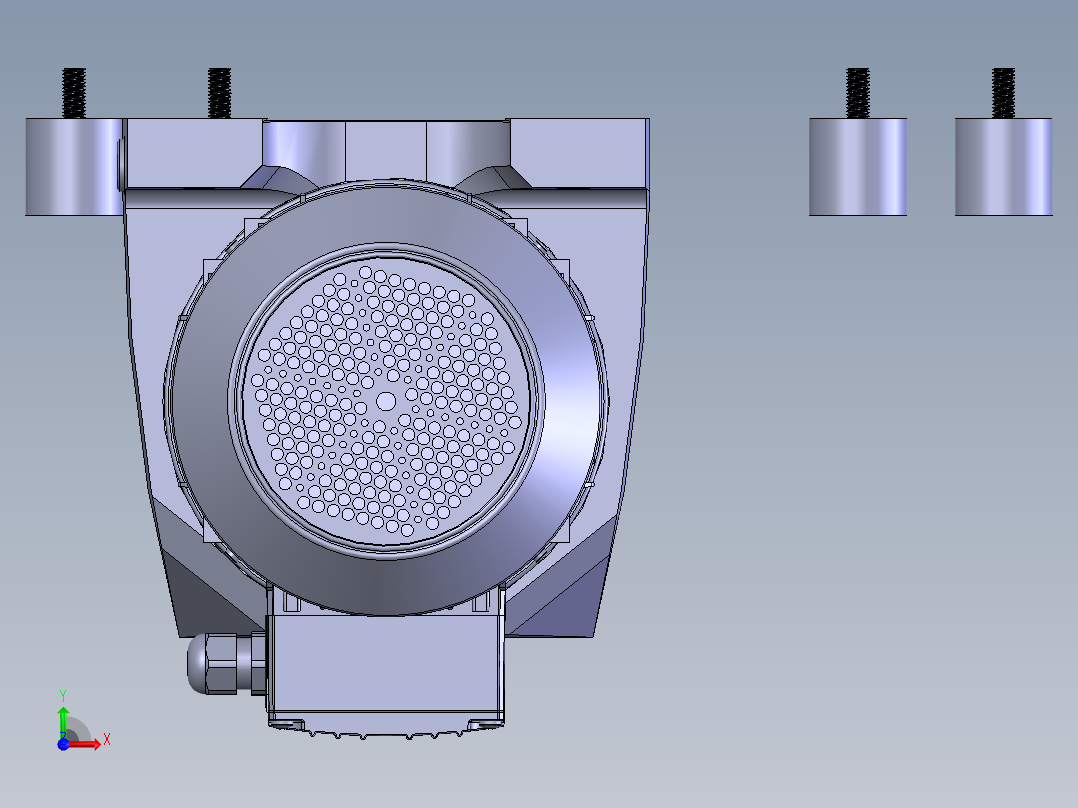Pick the threaded stud on the second-from-right mount
The image size is (1078, 808).
coord(857,93)
